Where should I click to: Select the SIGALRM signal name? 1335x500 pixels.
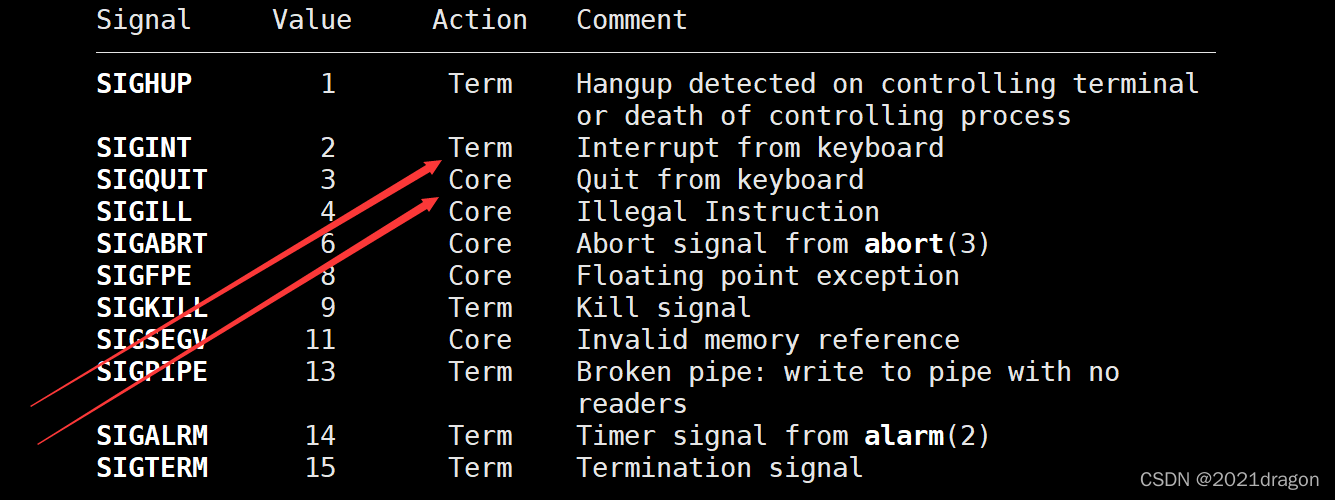tap(152, 436)
